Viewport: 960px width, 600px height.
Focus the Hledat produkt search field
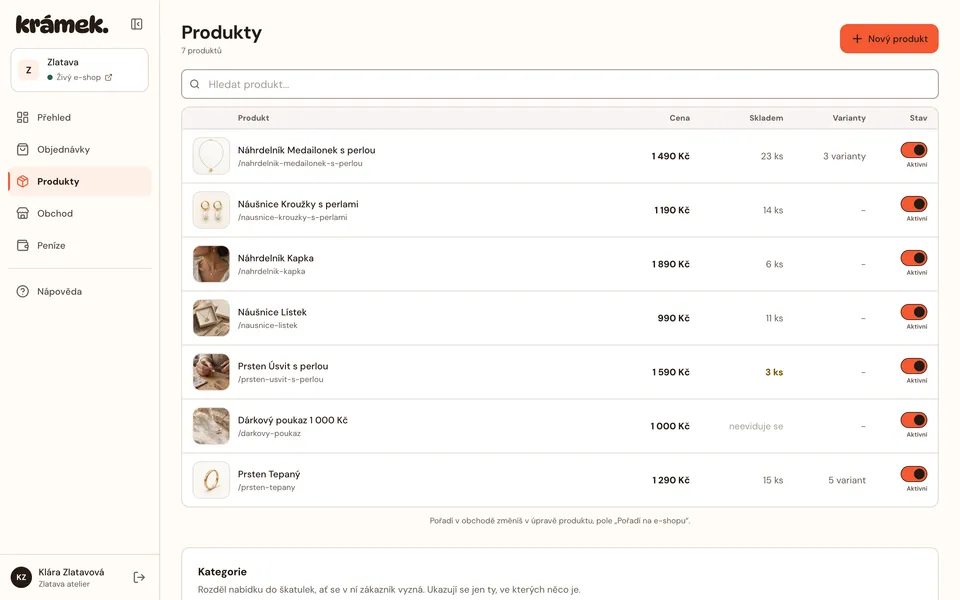coord(560,84)
